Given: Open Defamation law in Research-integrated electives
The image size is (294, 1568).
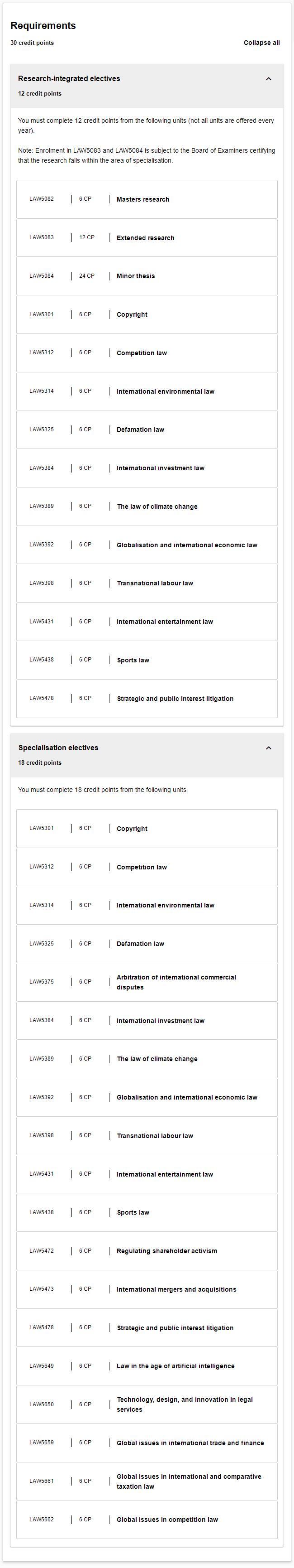Looking at the screenshot, I should point(147,429).
